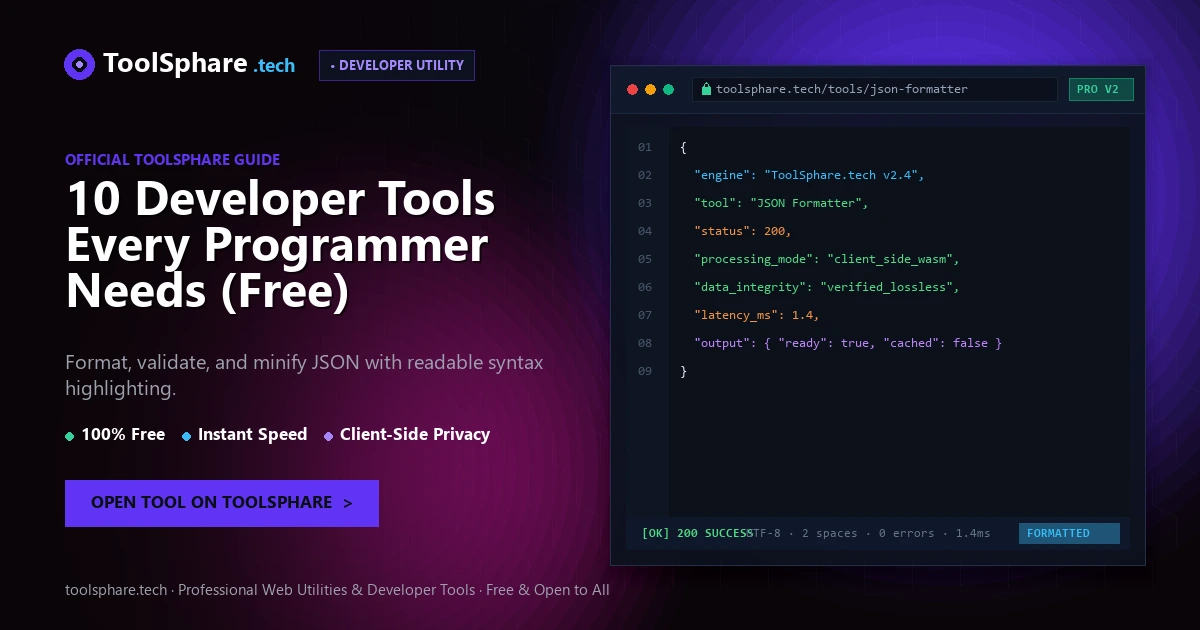Viewport: 1200px width, 630px height.
Task: Click the "output" ready/cached code line
Action: click(848, 343)
